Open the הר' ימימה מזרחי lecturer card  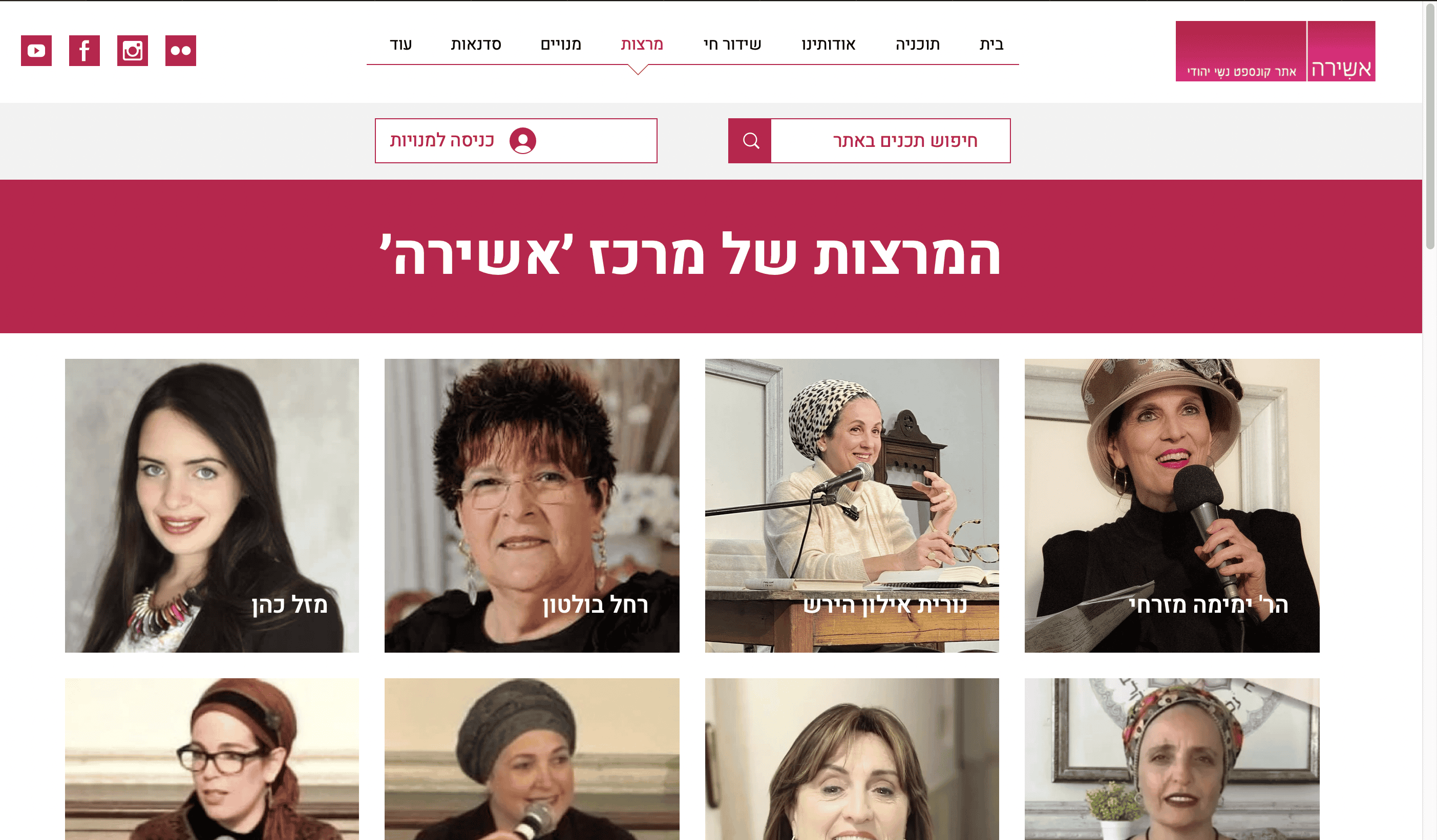pos(1172,505)
